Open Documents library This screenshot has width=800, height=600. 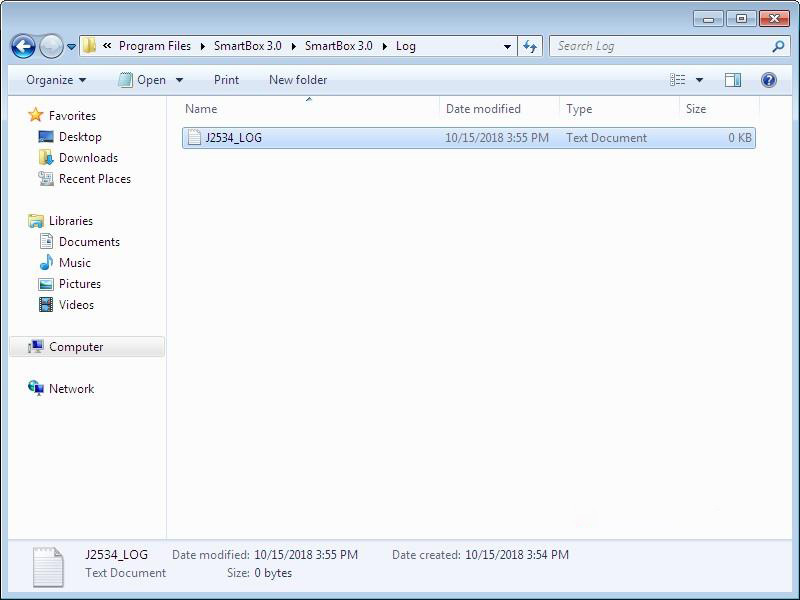[89, 242]
